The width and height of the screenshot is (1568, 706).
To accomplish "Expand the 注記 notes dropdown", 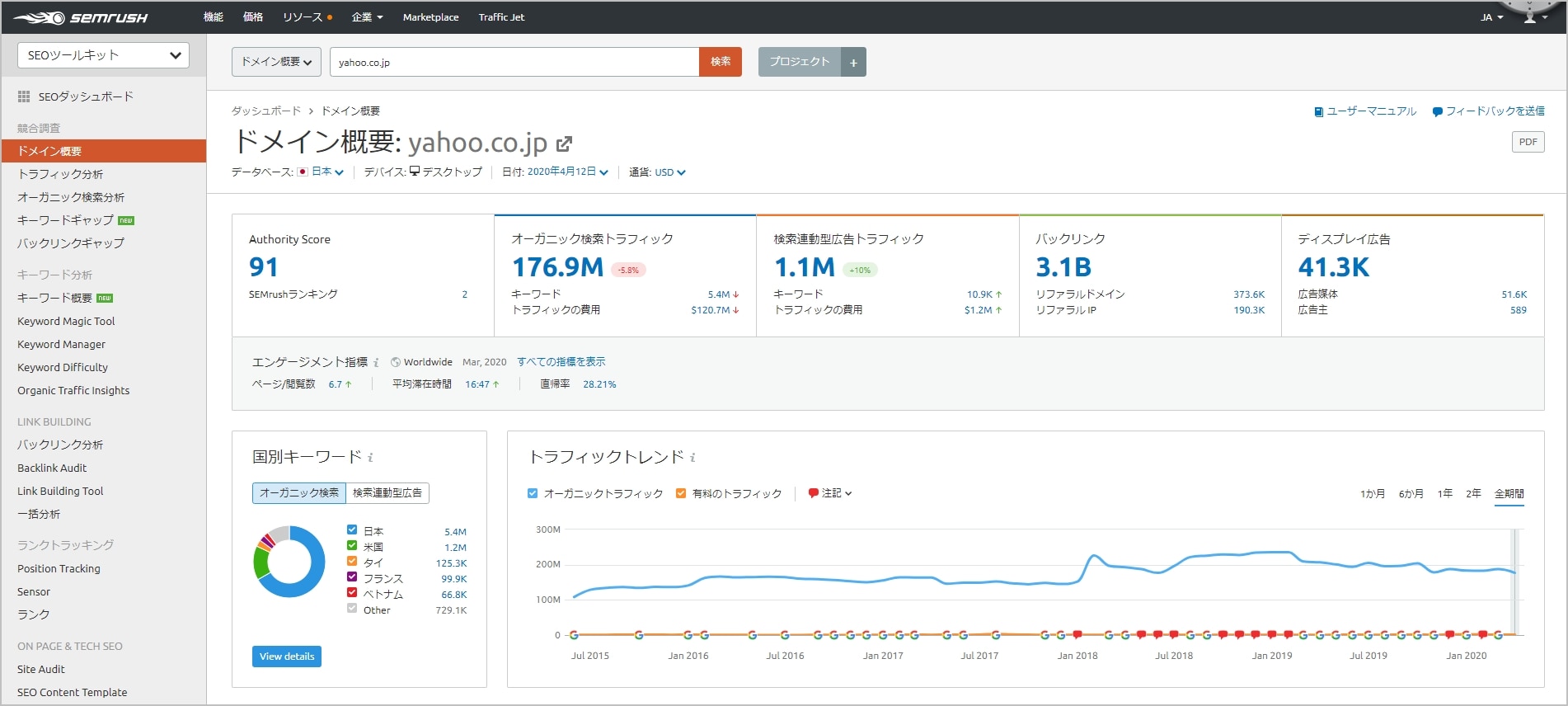I will [837, 493].
